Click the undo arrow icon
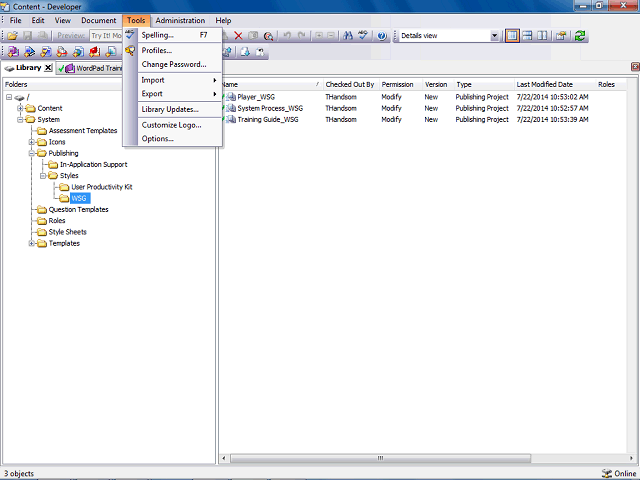Screen dimensions: 640x480 [x=287, y=36]
